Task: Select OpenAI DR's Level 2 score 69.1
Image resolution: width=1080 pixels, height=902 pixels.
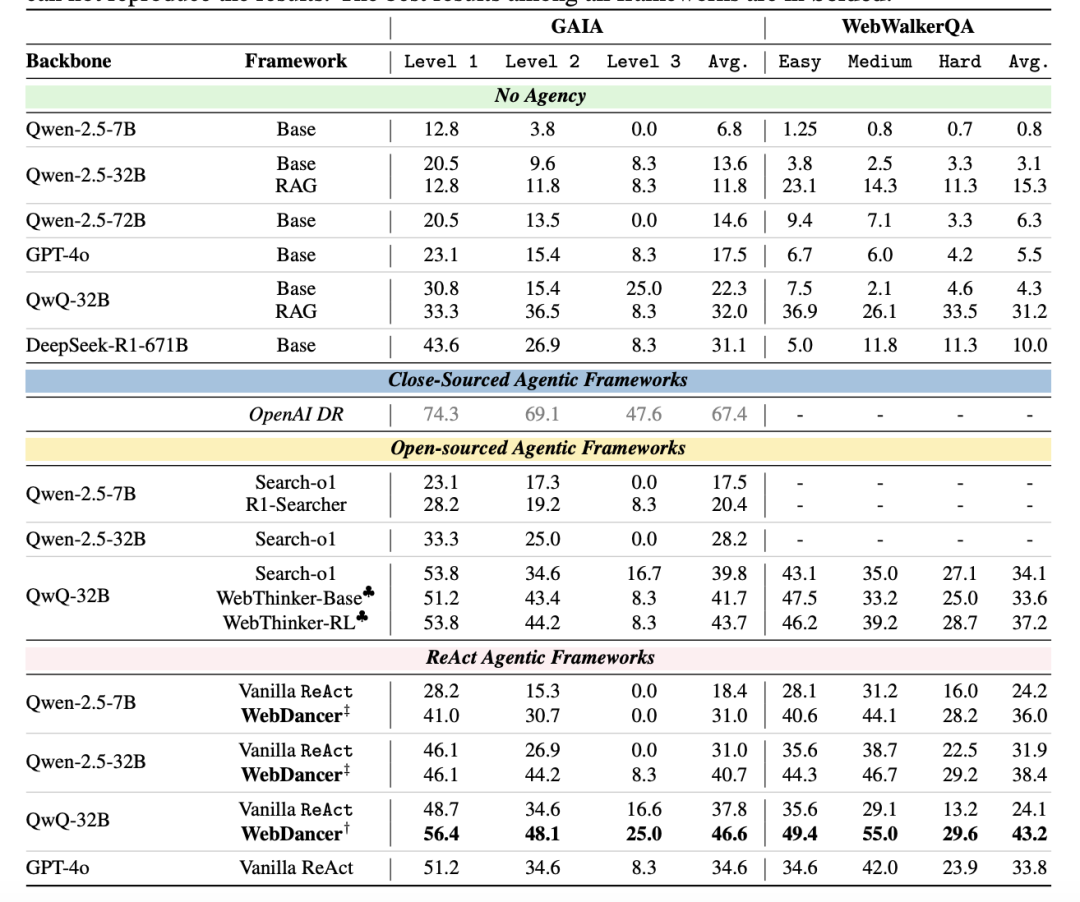Action: click(x=542, y=415)
